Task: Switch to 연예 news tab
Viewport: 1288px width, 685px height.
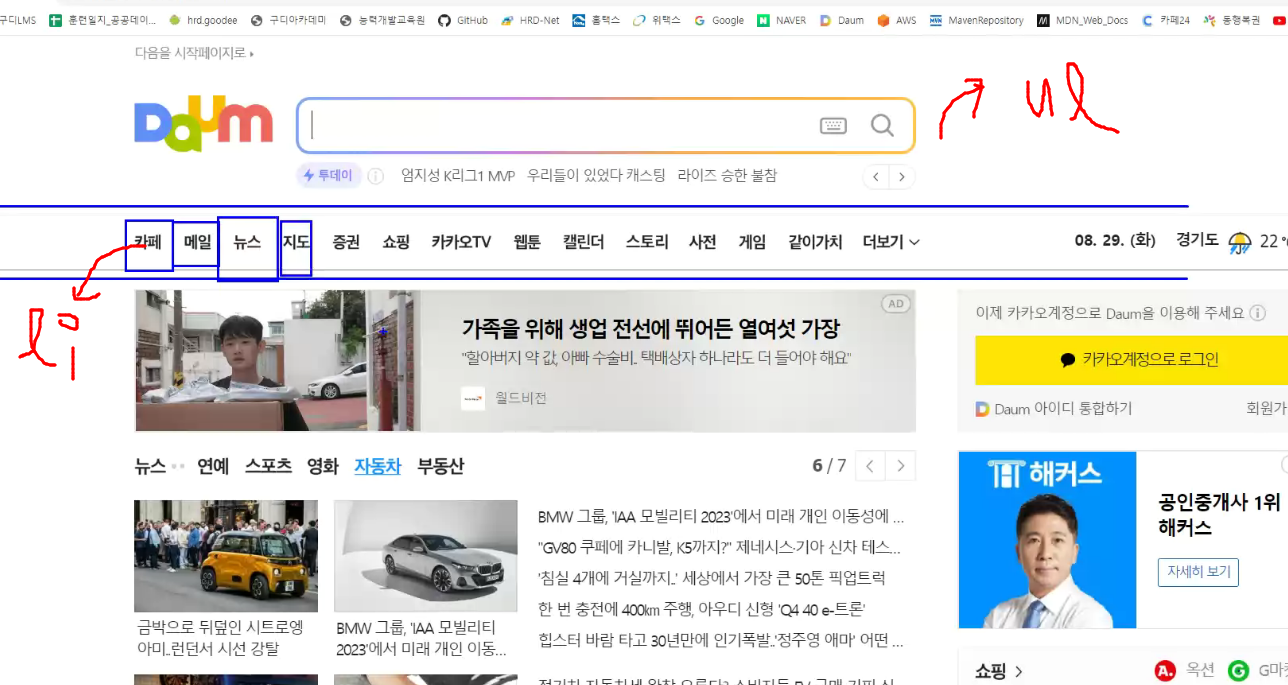Action: 213,466
